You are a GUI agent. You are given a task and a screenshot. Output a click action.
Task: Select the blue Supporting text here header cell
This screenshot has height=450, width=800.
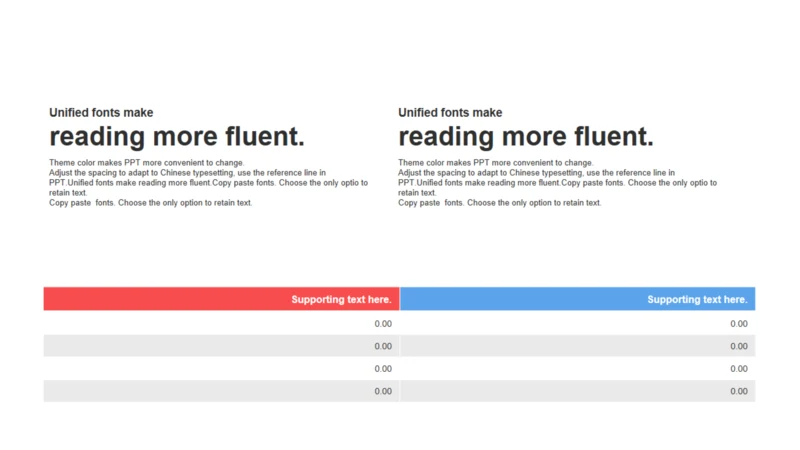(578, 299)
